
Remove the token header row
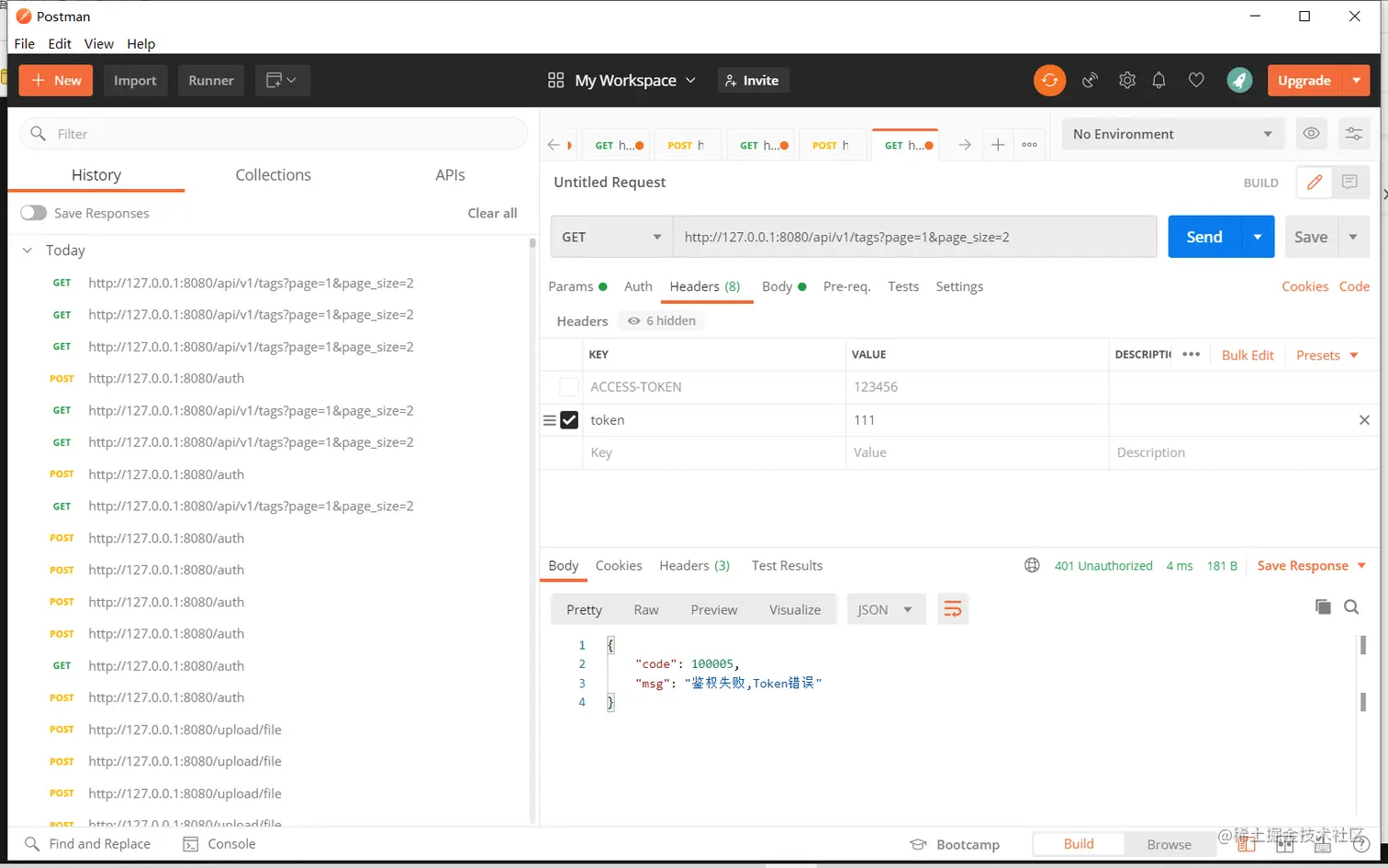[x=1364, y=420]
